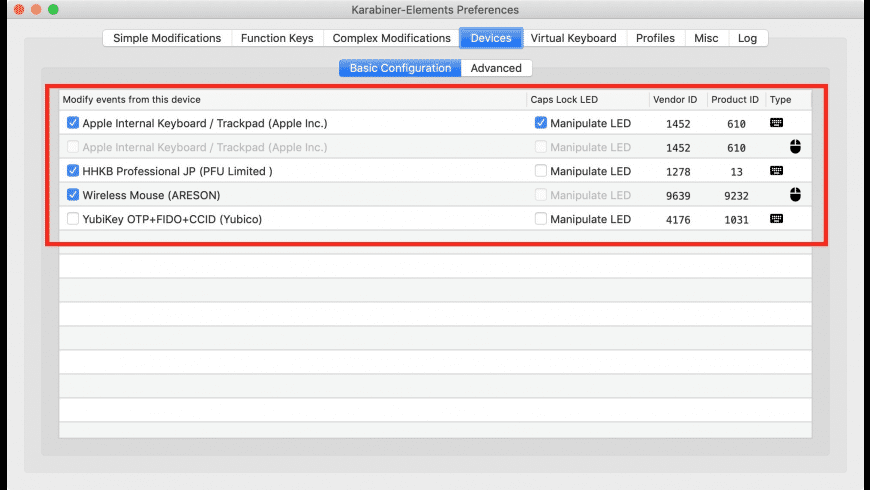The height and width of the screenshot is (490, 870).
Task: Toggle the greyed-out Apple Internal Keyboard device checkbox
Action: pyautogui.click(x=73, y=147)
